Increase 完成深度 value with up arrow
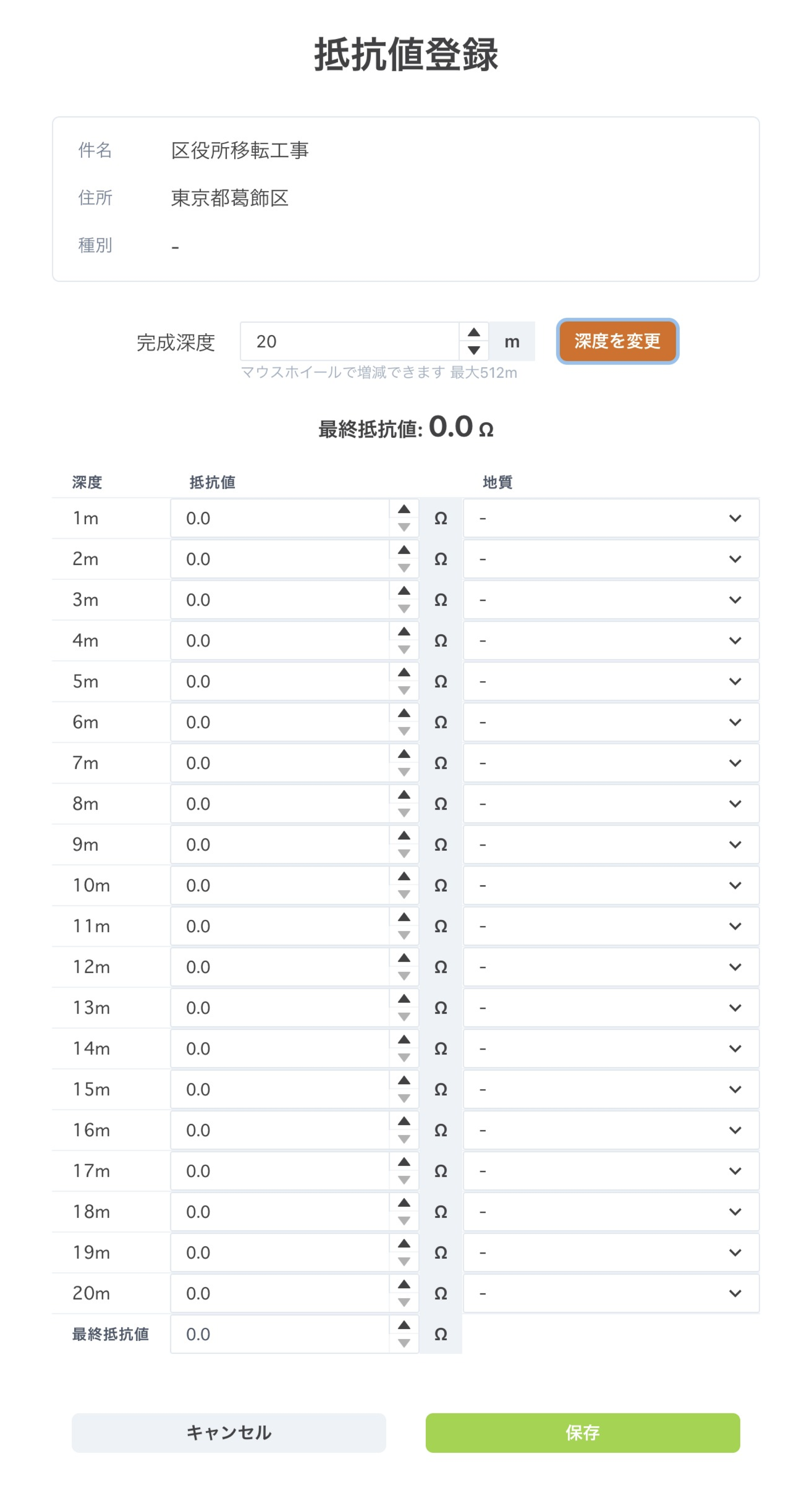 pos(473,332)
